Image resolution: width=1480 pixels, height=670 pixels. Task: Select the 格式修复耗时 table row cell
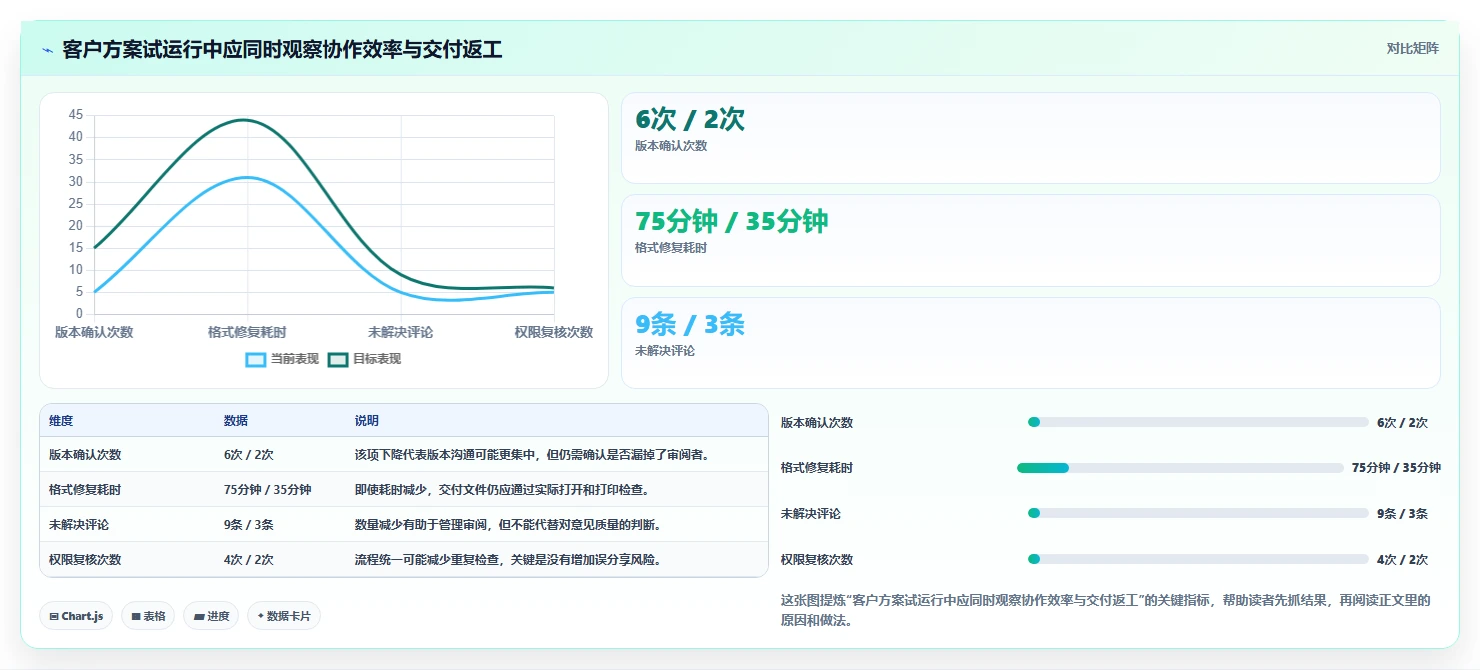(x=85, y=489)
